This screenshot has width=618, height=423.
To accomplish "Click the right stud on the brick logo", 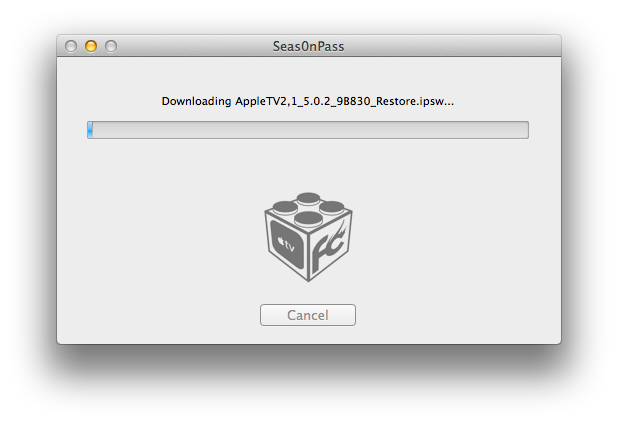I will coord(332,207).
